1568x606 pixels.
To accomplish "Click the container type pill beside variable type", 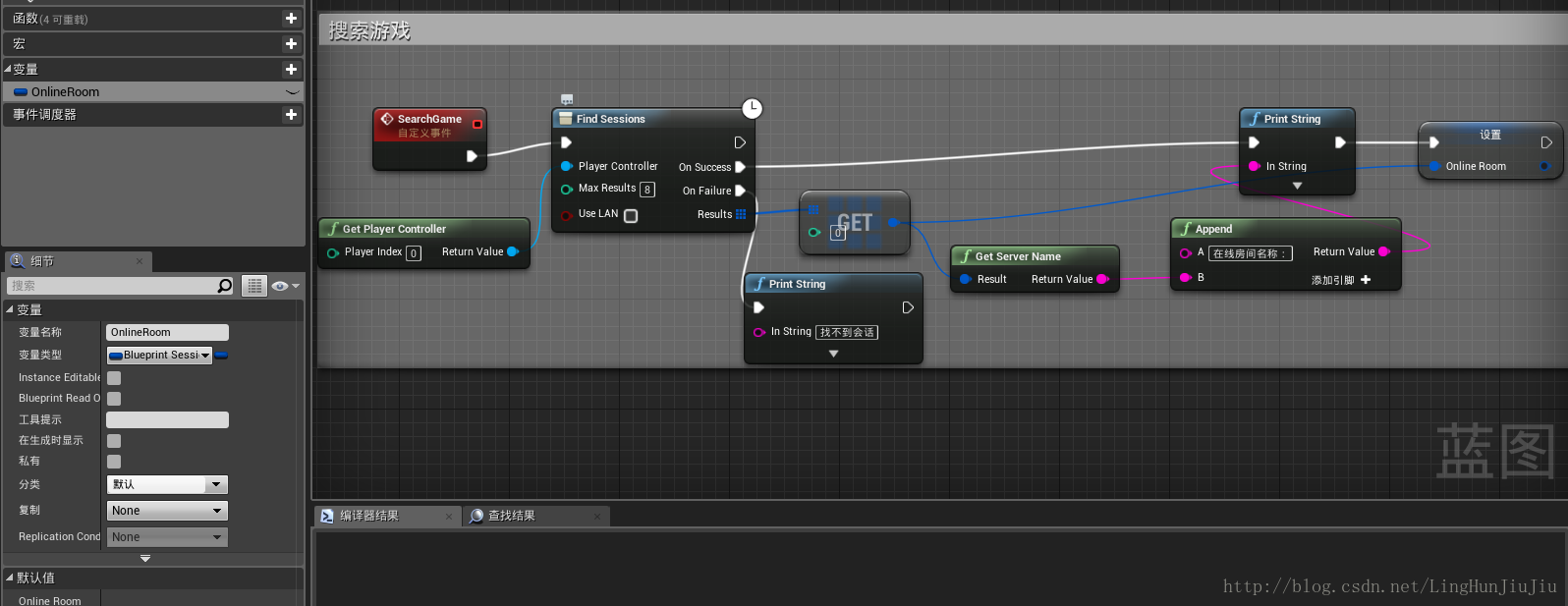I will tap(221, 356).
